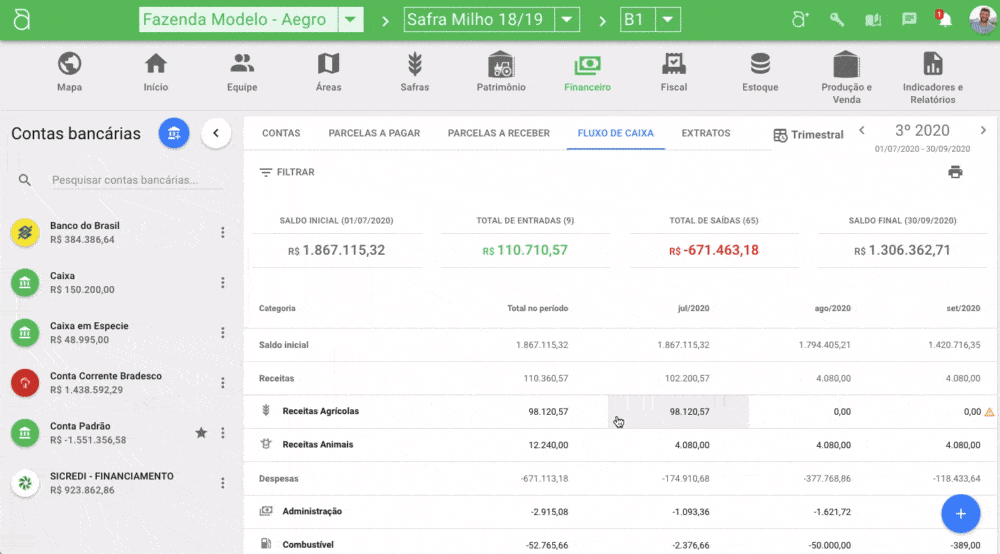Go to Patrimônio tractor icon
The height and width of the screenshot is (554, 1000).
coord(501,65)
